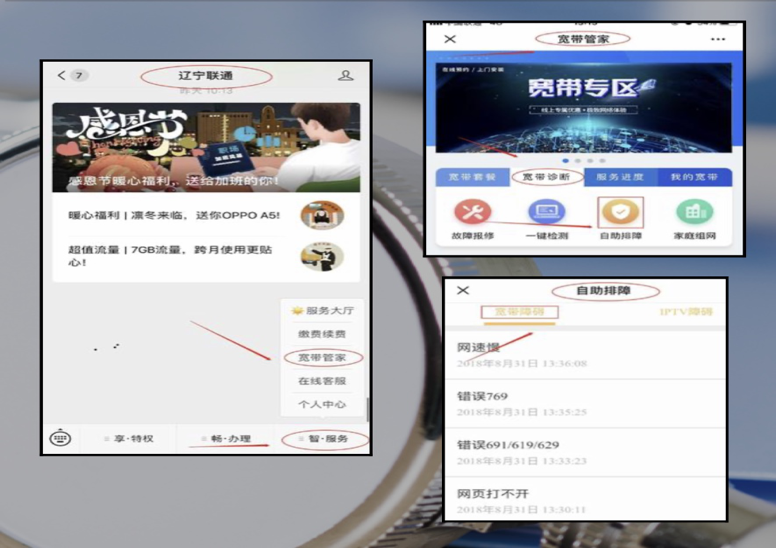Select the 宽带障碍 tab

[520, 312]
